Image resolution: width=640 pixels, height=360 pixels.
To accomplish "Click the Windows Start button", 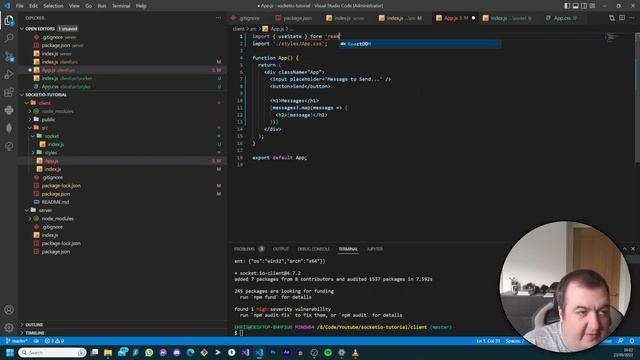I will tap(10, 353).
